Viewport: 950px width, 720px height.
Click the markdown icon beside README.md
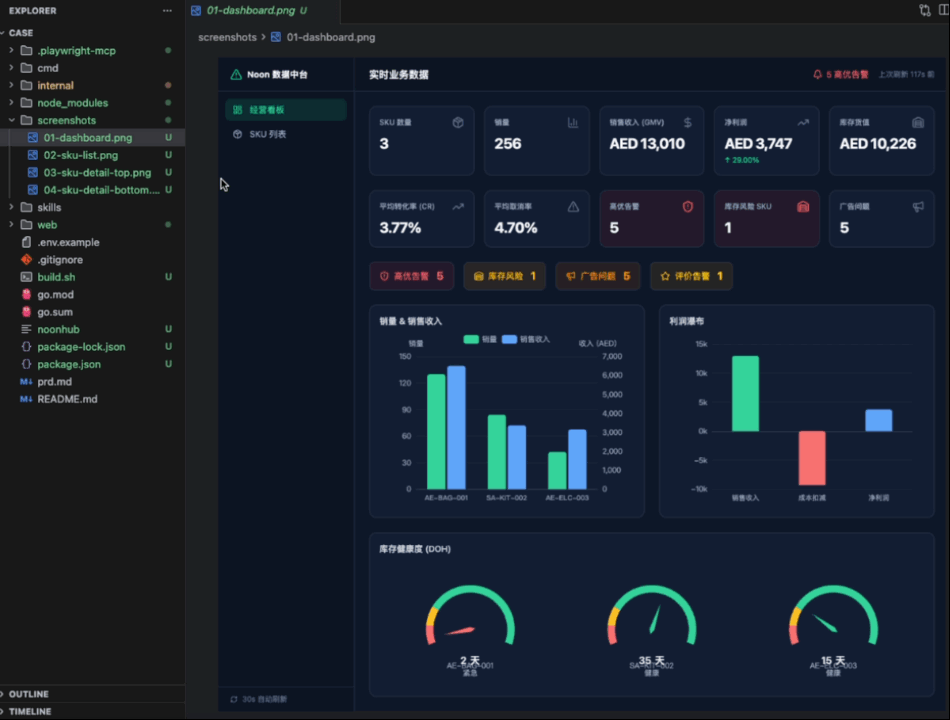click(x=26, y=399)
